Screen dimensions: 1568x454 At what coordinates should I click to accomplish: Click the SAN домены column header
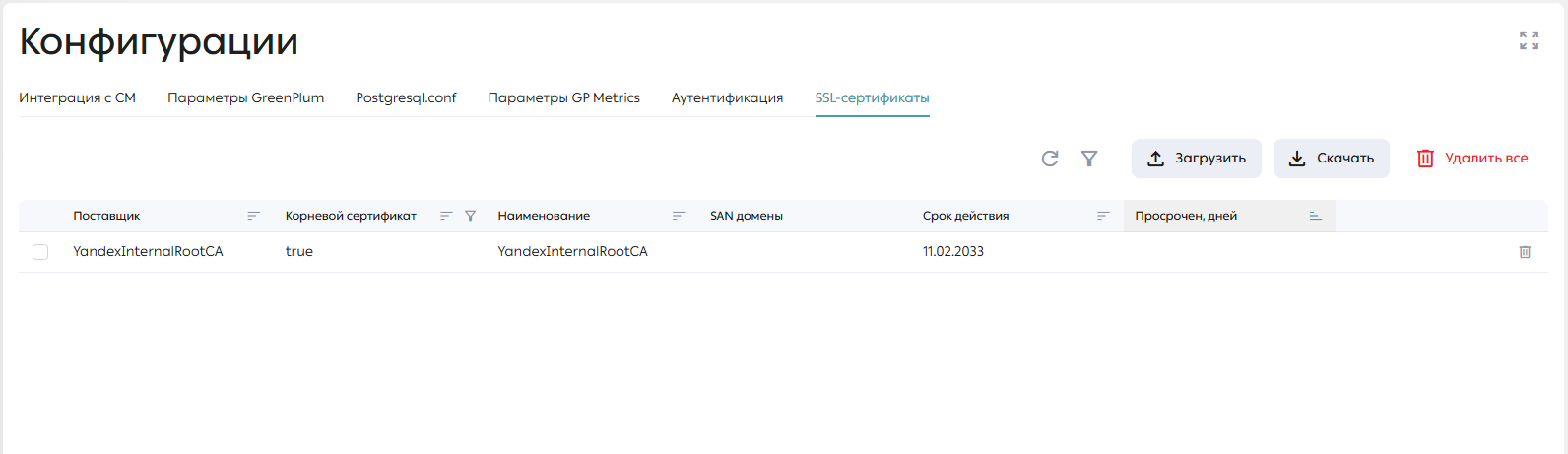(x=747, y=216)
